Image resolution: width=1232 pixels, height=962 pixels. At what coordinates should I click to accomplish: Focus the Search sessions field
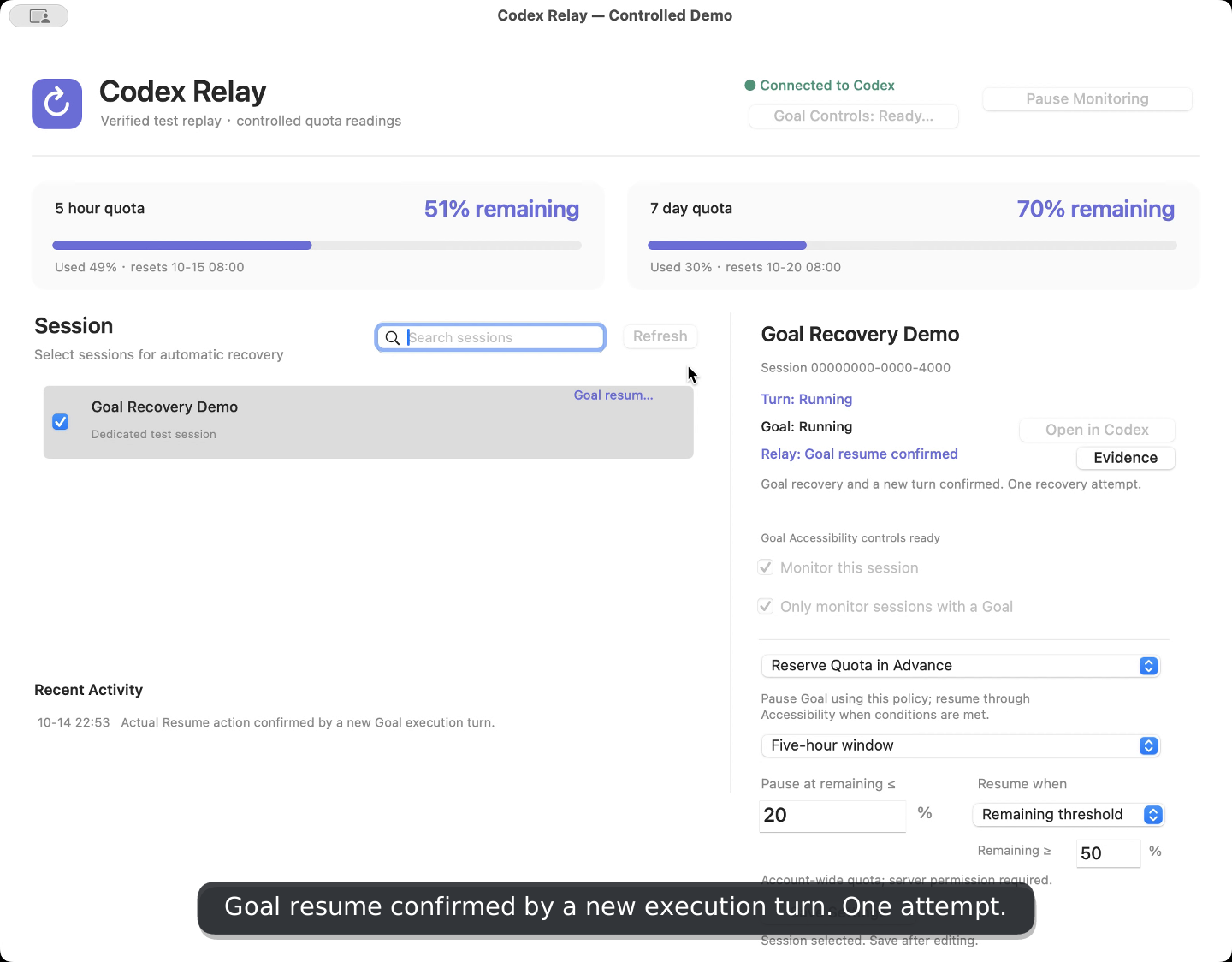(491, 337)
